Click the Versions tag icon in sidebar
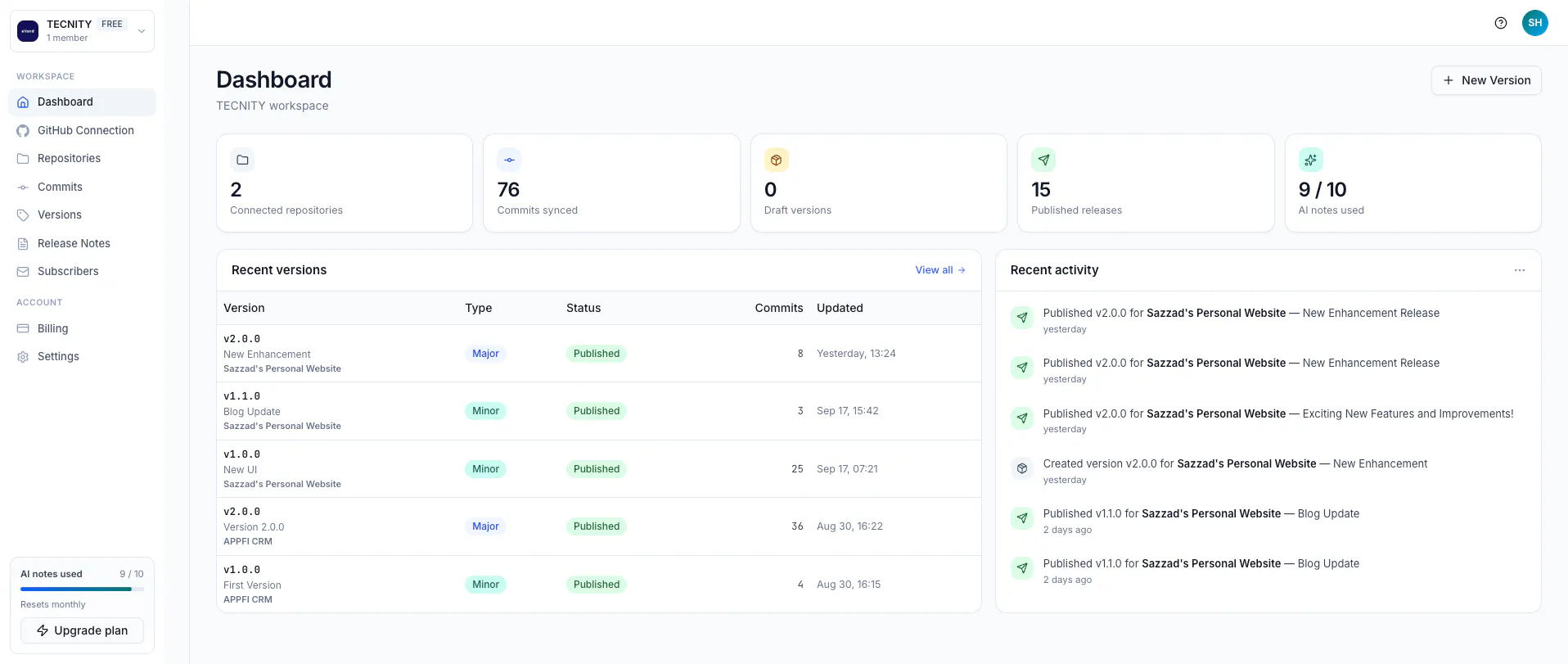The height and width of the screenshot is (664, 1568). point(23,215)
